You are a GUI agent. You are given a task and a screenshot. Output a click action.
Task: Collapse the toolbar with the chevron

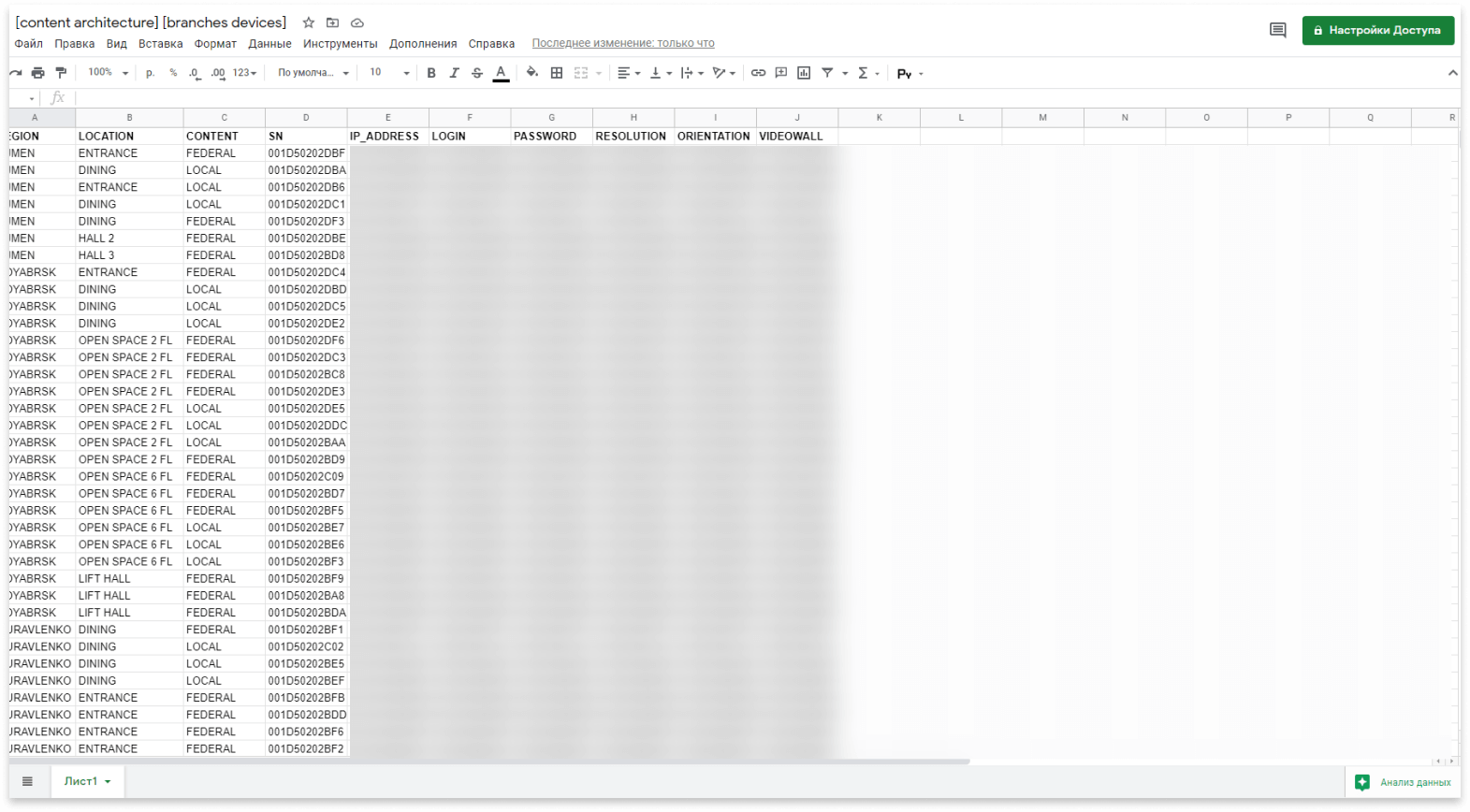coord(1452,73)
